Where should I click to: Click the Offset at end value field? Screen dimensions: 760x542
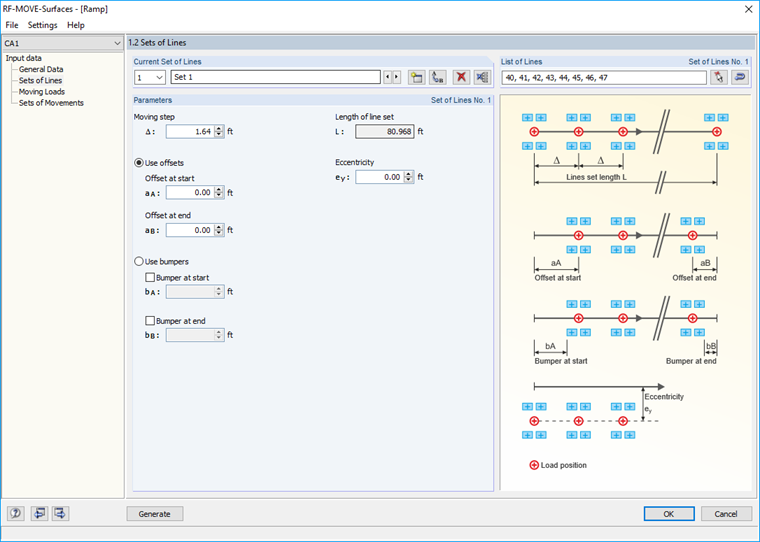[190, 230]
